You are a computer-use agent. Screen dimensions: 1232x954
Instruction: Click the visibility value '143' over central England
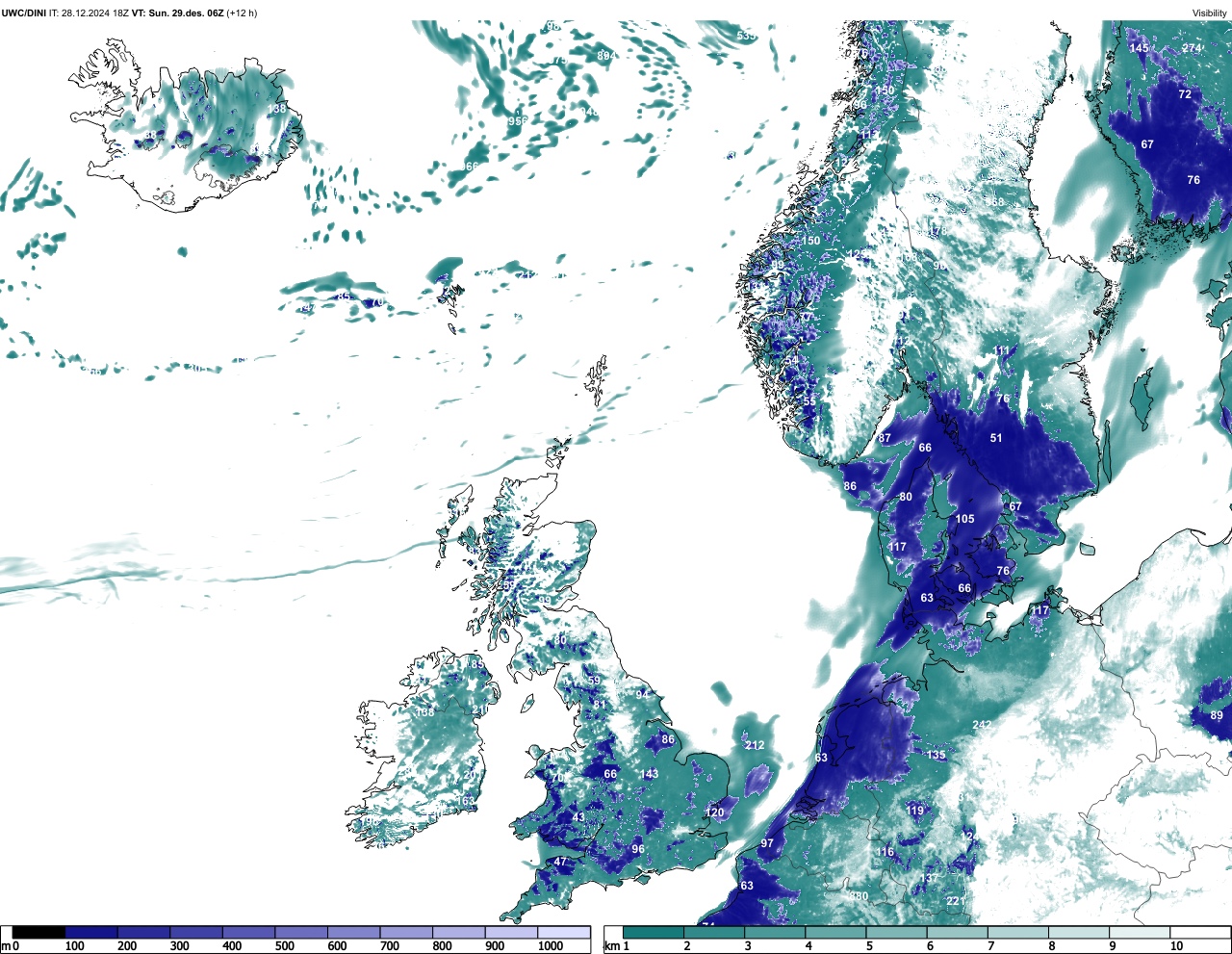[649, 774]
